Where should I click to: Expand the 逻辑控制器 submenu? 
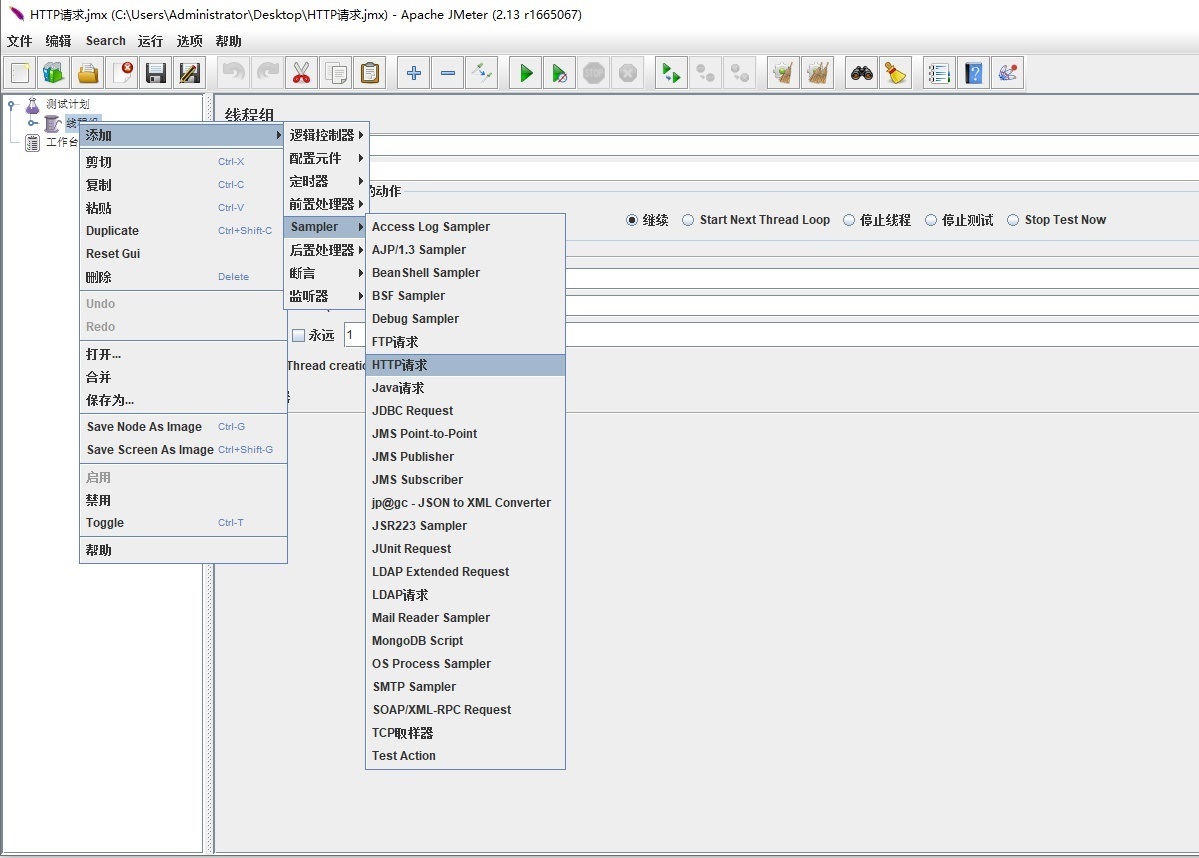[327, 135]
